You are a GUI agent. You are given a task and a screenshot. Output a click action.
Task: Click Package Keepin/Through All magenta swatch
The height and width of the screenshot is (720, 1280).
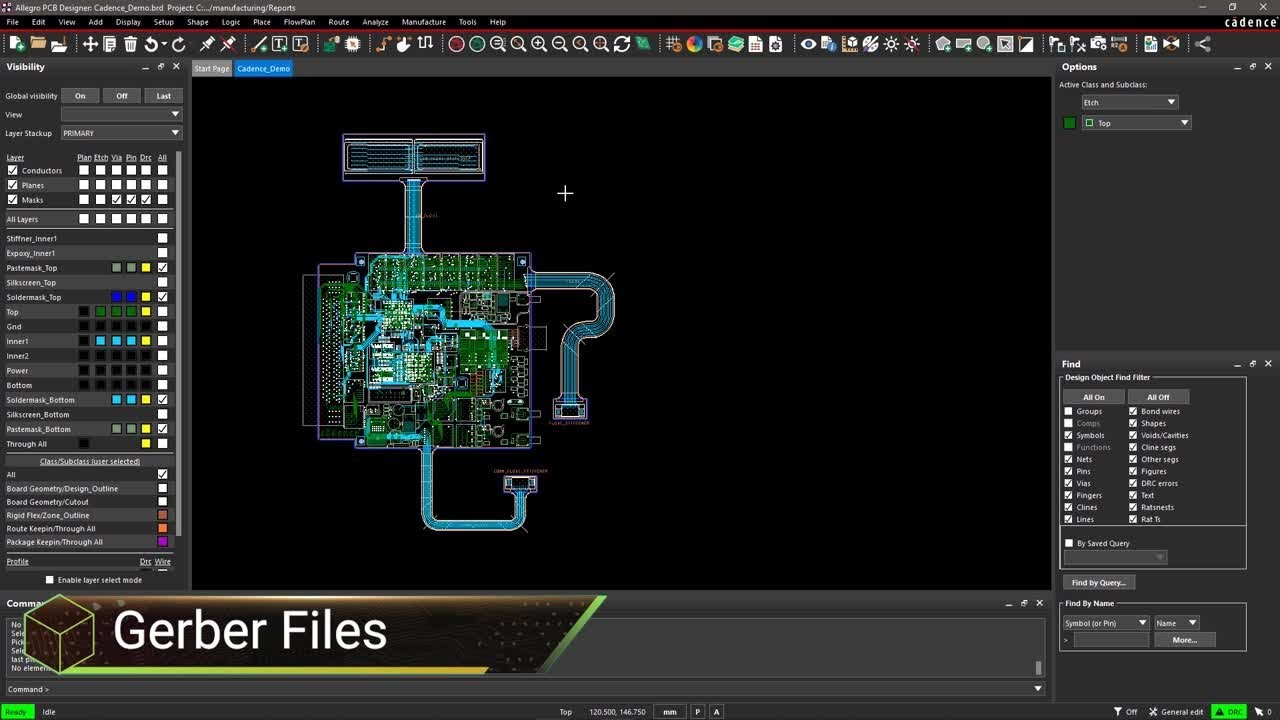(163, 542)
